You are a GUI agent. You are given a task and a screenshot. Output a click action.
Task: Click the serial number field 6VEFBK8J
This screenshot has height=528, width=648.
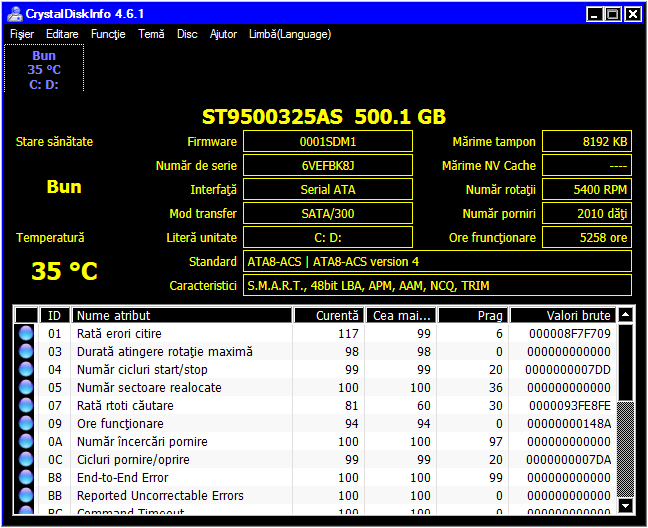(x=328, y=166)
